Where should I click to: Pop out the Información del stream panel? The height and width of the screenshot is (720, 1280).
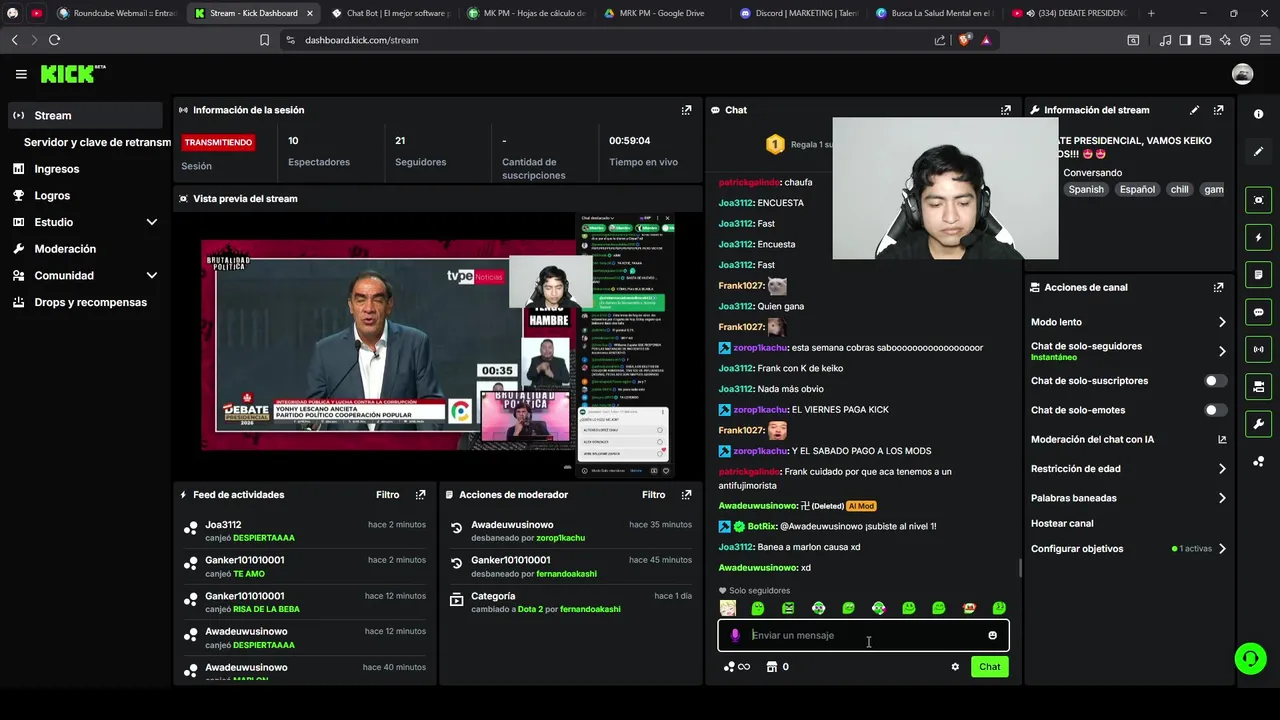(1218, 110)
